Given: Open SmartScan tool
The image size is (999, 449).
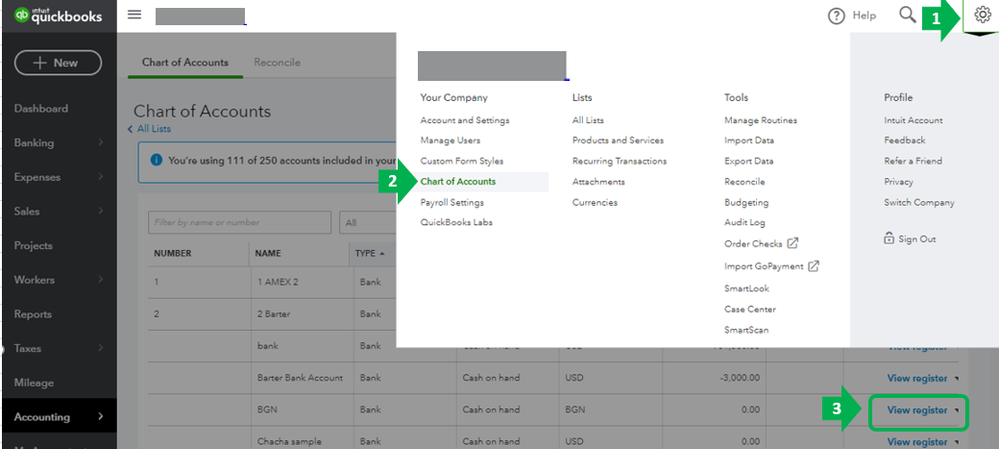Looking at the screenshot, I should 746,330.
